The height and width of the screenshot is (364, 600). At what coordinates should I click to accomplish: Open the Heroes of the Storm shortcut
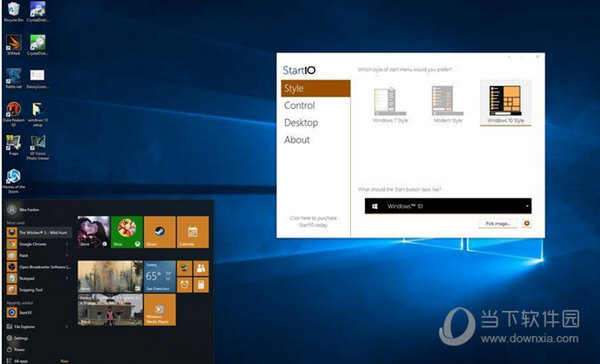[x=14, y=181]
